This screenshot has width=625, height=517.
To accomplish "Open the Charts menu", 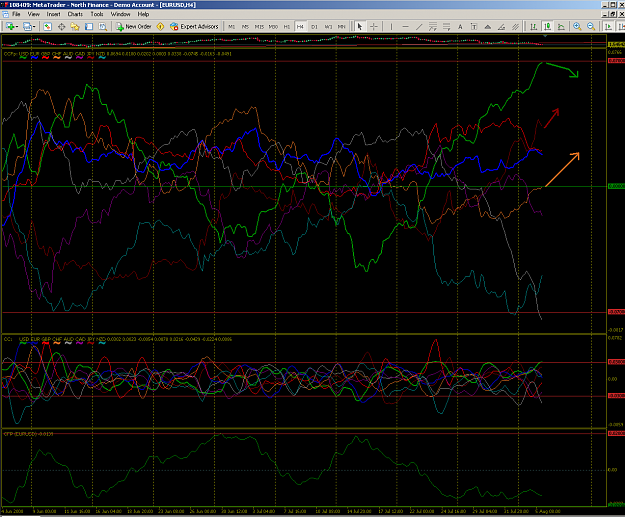I will 75,14.
